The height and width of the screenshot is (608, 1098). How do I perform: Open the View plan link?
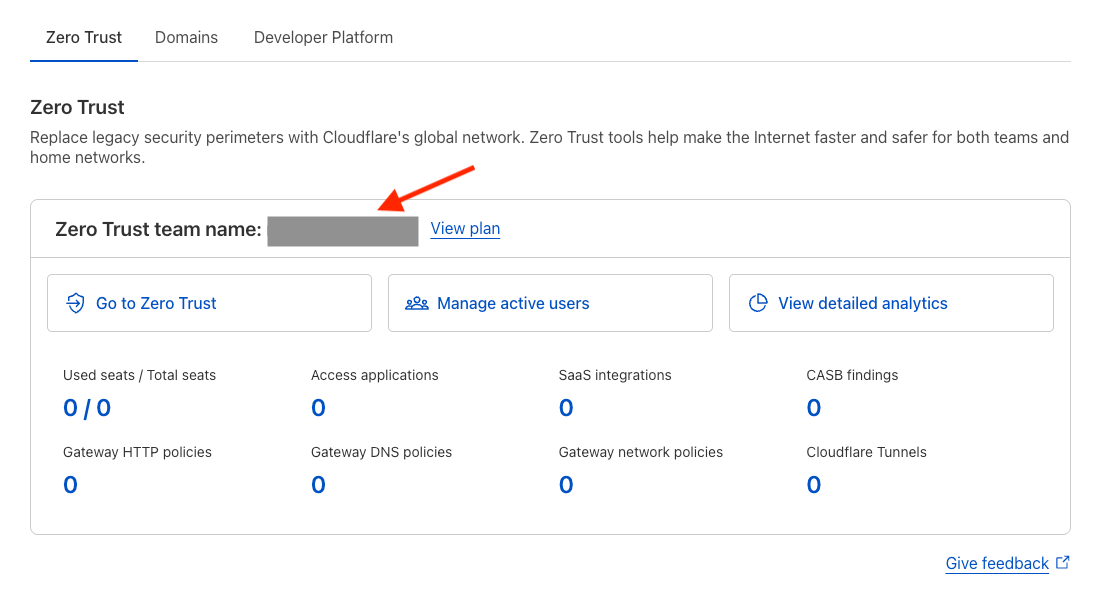coord(465,229)
